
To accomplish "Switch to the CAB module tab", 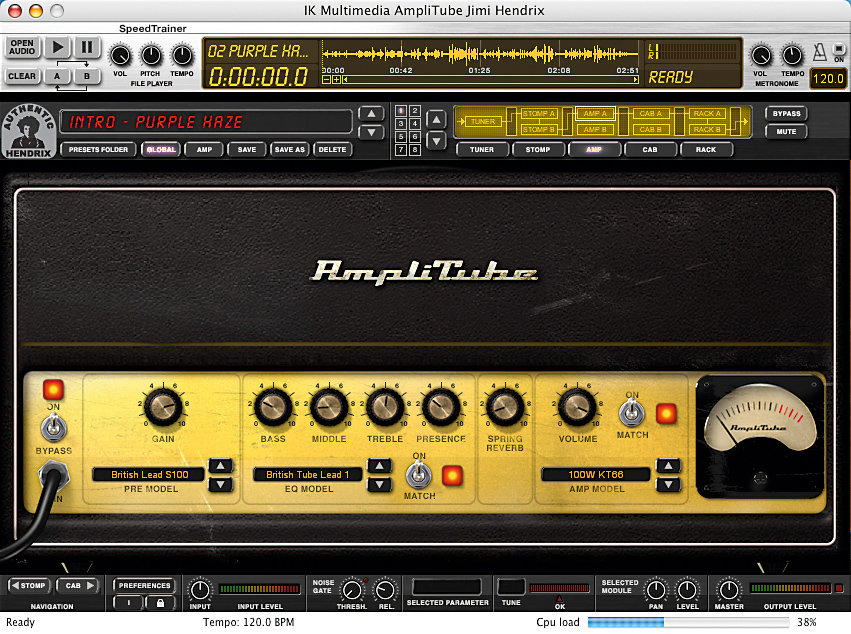I will (x=650, y=149).
